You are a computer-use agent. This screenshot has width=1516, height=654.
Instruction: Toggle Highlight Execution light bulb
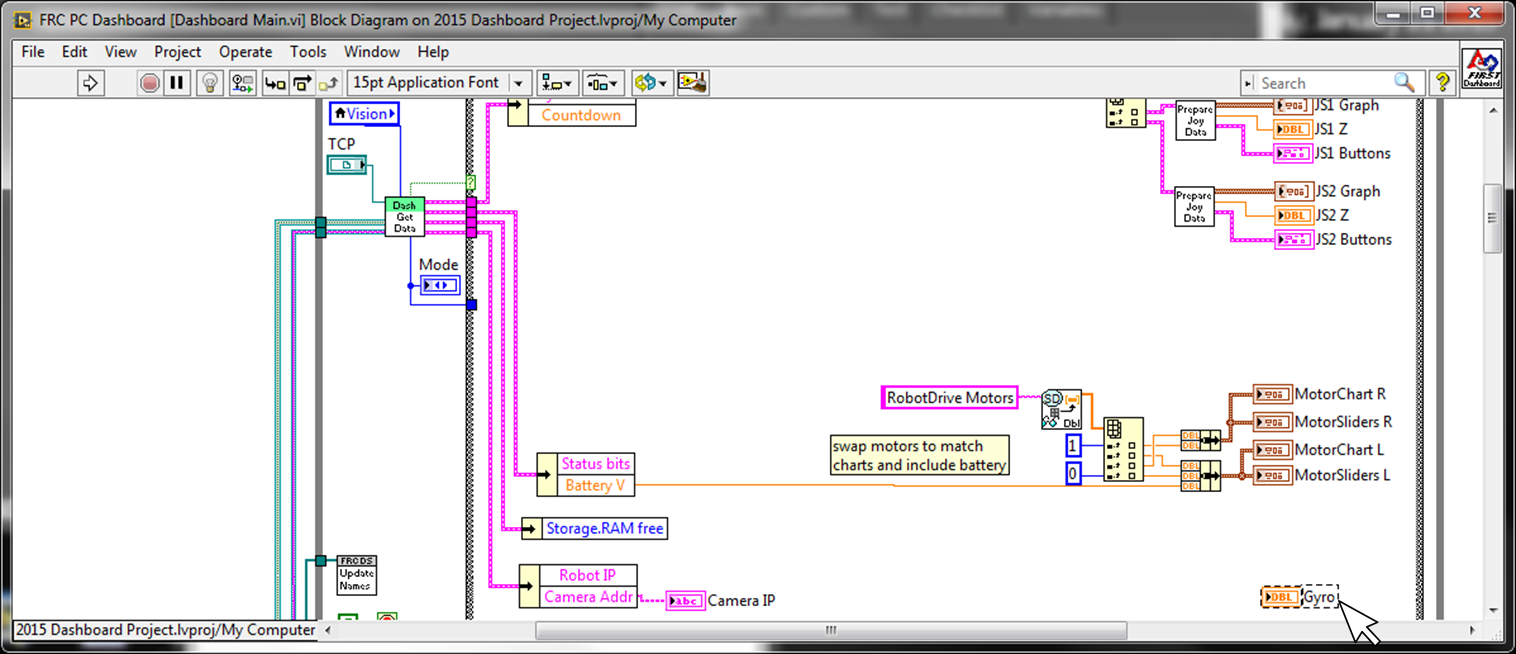210,83
